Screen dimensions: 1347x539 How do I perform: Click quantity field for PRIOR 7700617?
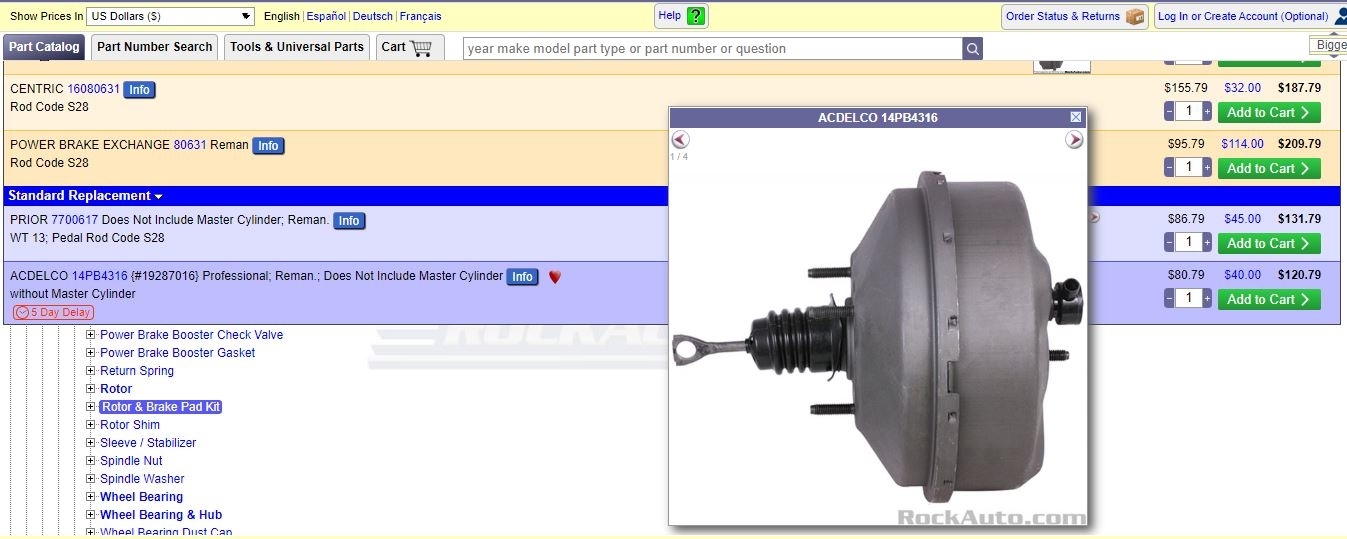1188,243
